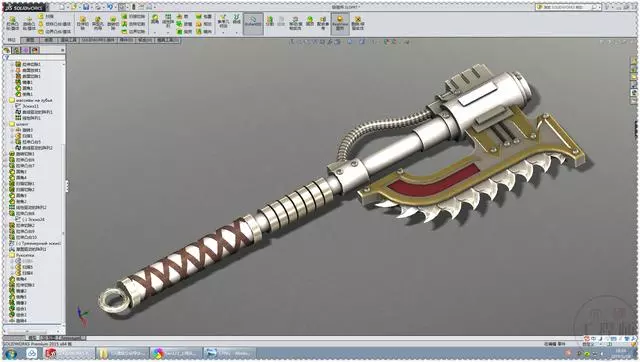
Task: Switch to the third ribbon tab
Action: (x=49, y=40)
